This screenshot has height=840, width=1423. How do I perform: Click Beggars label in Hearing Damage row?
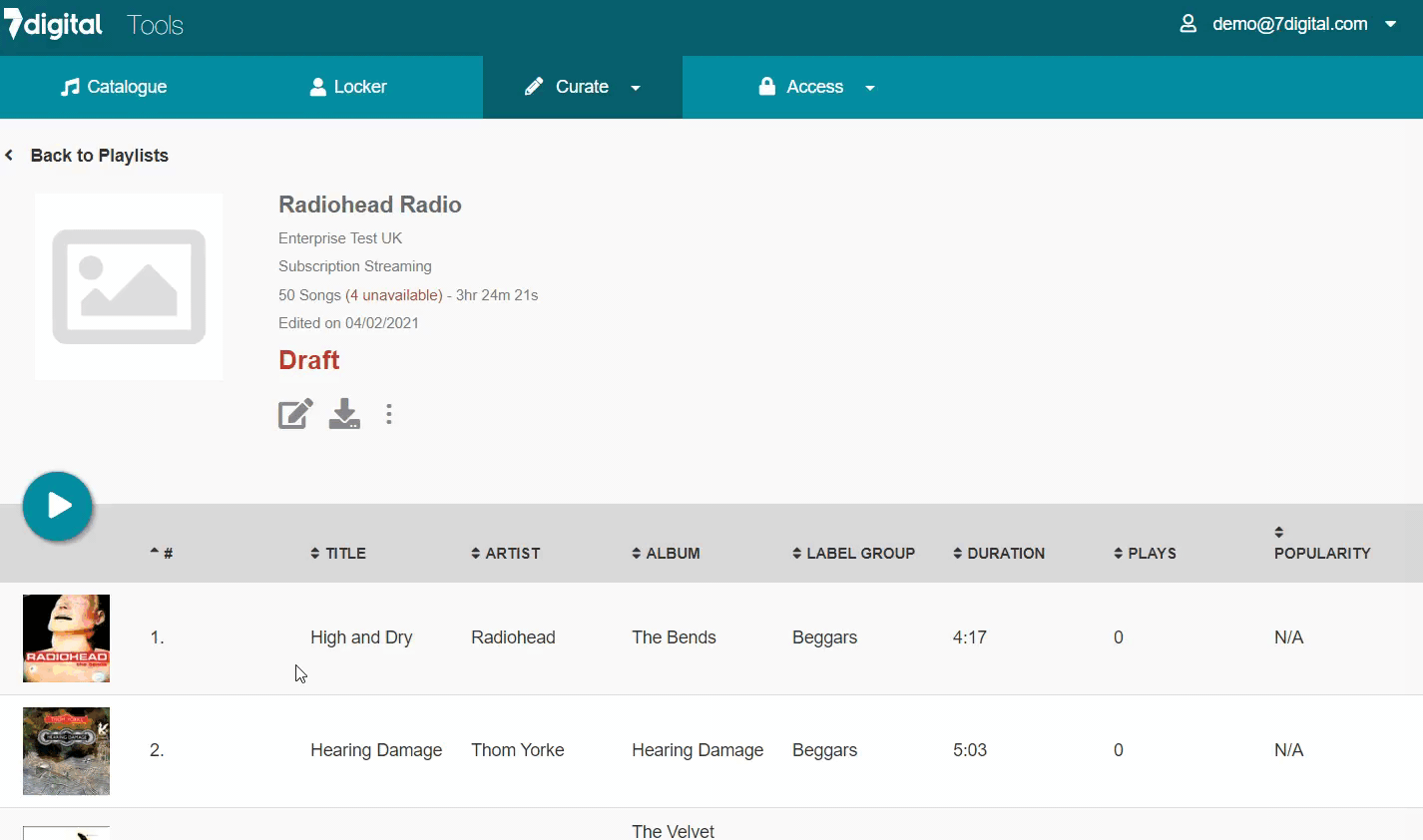pyautogui.click(x=824, y=750)
